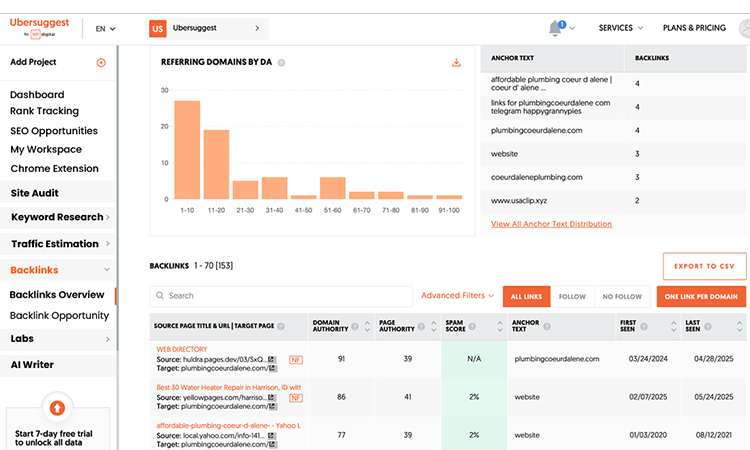Click the 1-10 DA bar in chart
The width and height of the screenshot is (750, 450).
click(187, 150)
